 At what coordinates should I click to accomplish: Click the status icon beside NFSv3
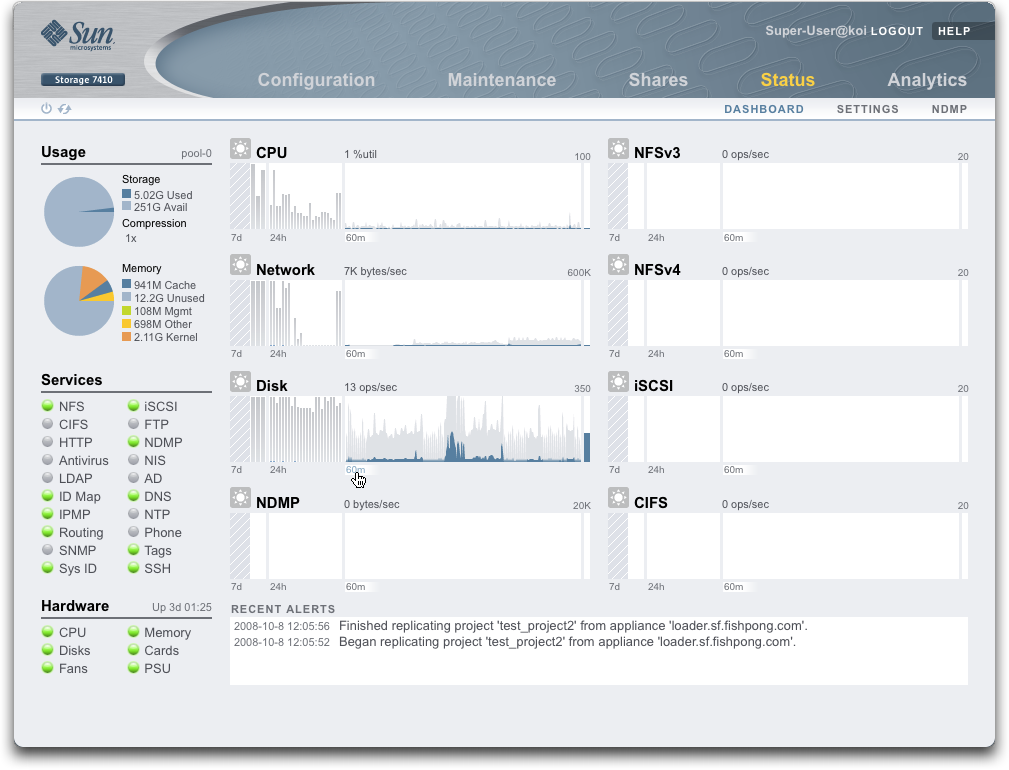(618, 150)
